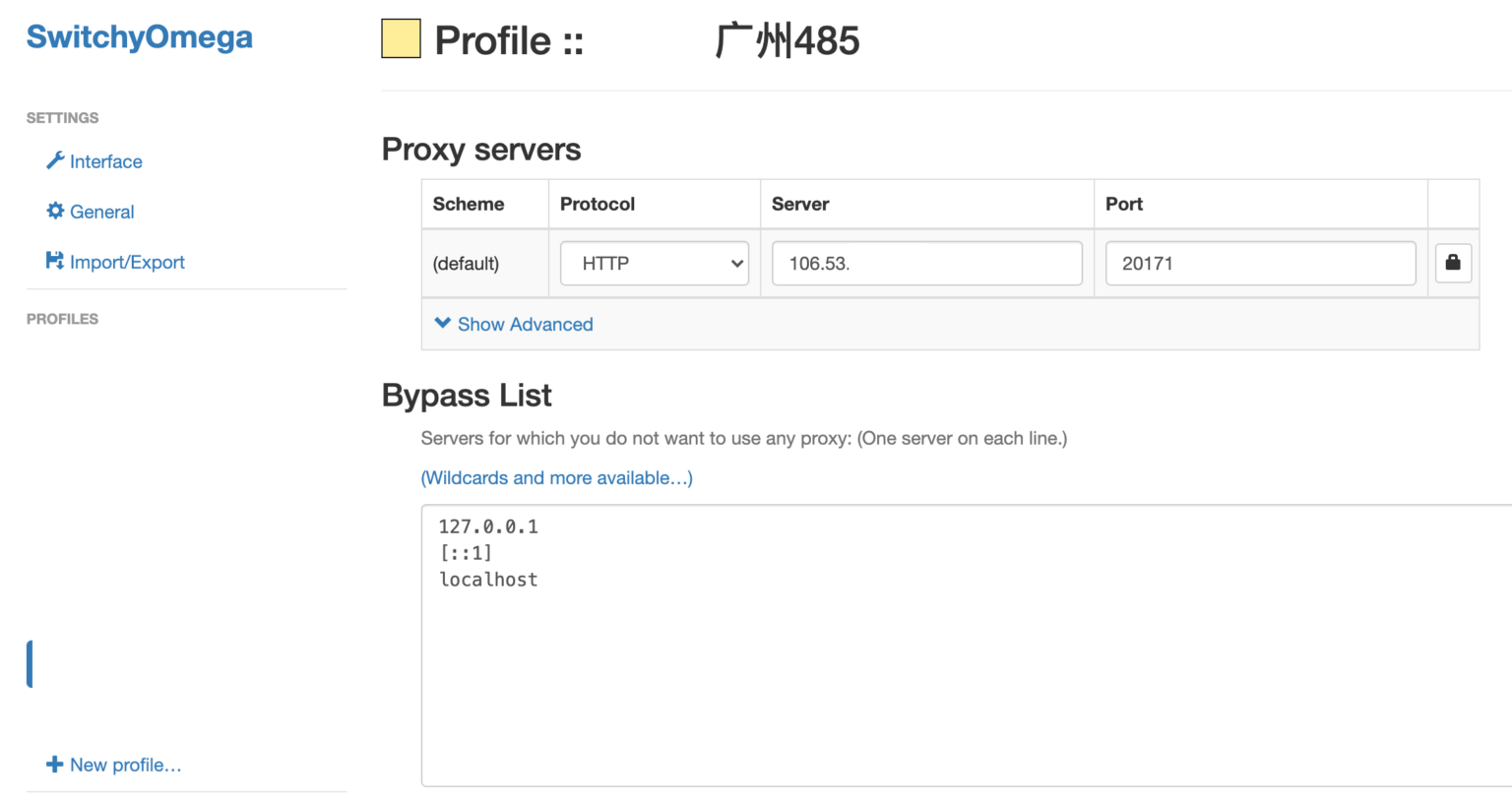Image resolution: width=1512 pixels, height=803 pixels.
Task: Select the wrench icon next to Interface
Action: tap(56, 161)
